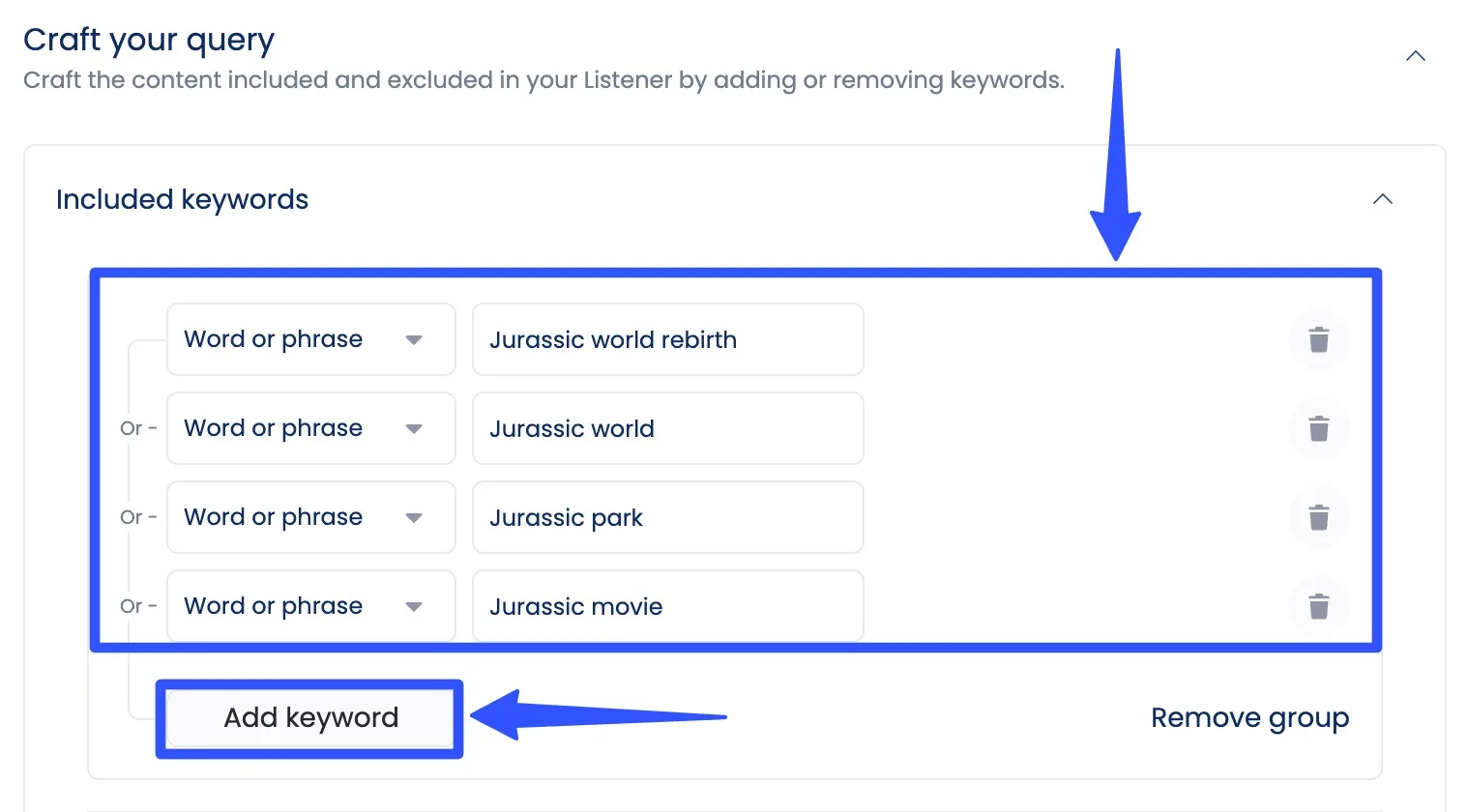The image size is (1468, 812).
Task: Click the 'Or' operator beside 'Jurassic movie' row
Action: (132, 606)
